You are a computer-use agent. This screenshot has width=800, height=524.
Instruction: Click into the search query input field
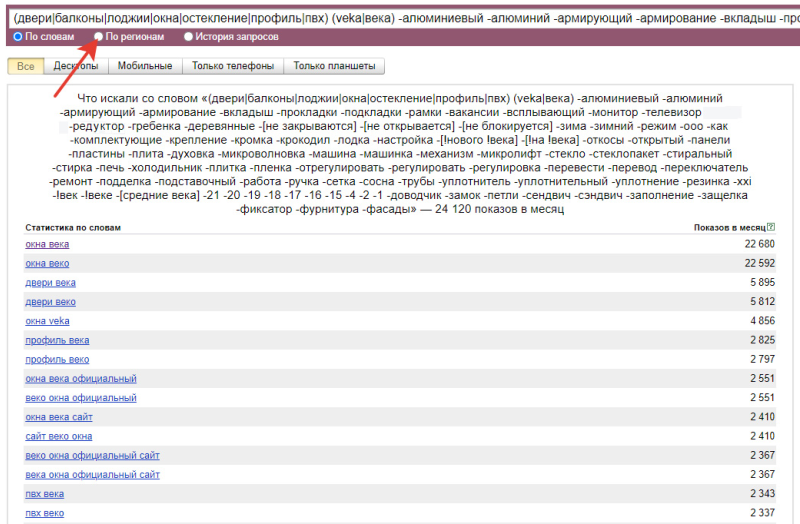coord(400,17)
